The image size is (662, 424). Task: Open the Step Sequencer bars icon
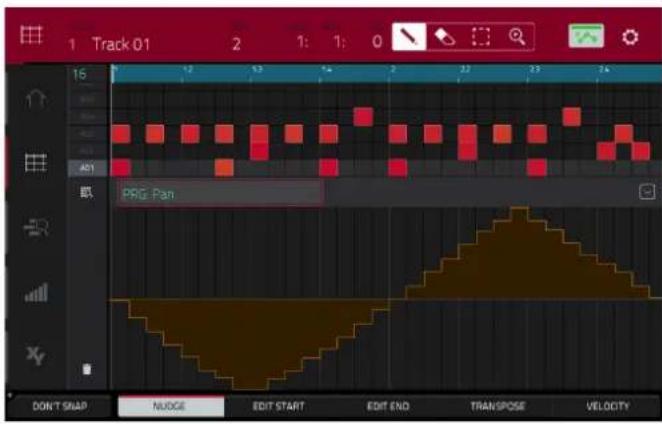point(36,292)
